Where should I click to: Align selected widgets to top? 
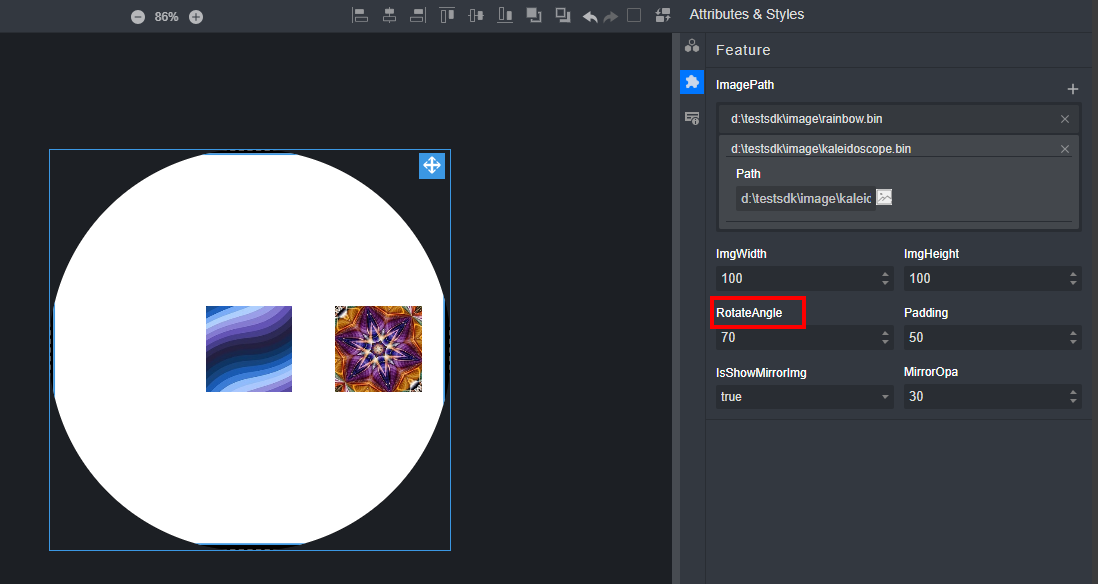coord(447,15)
